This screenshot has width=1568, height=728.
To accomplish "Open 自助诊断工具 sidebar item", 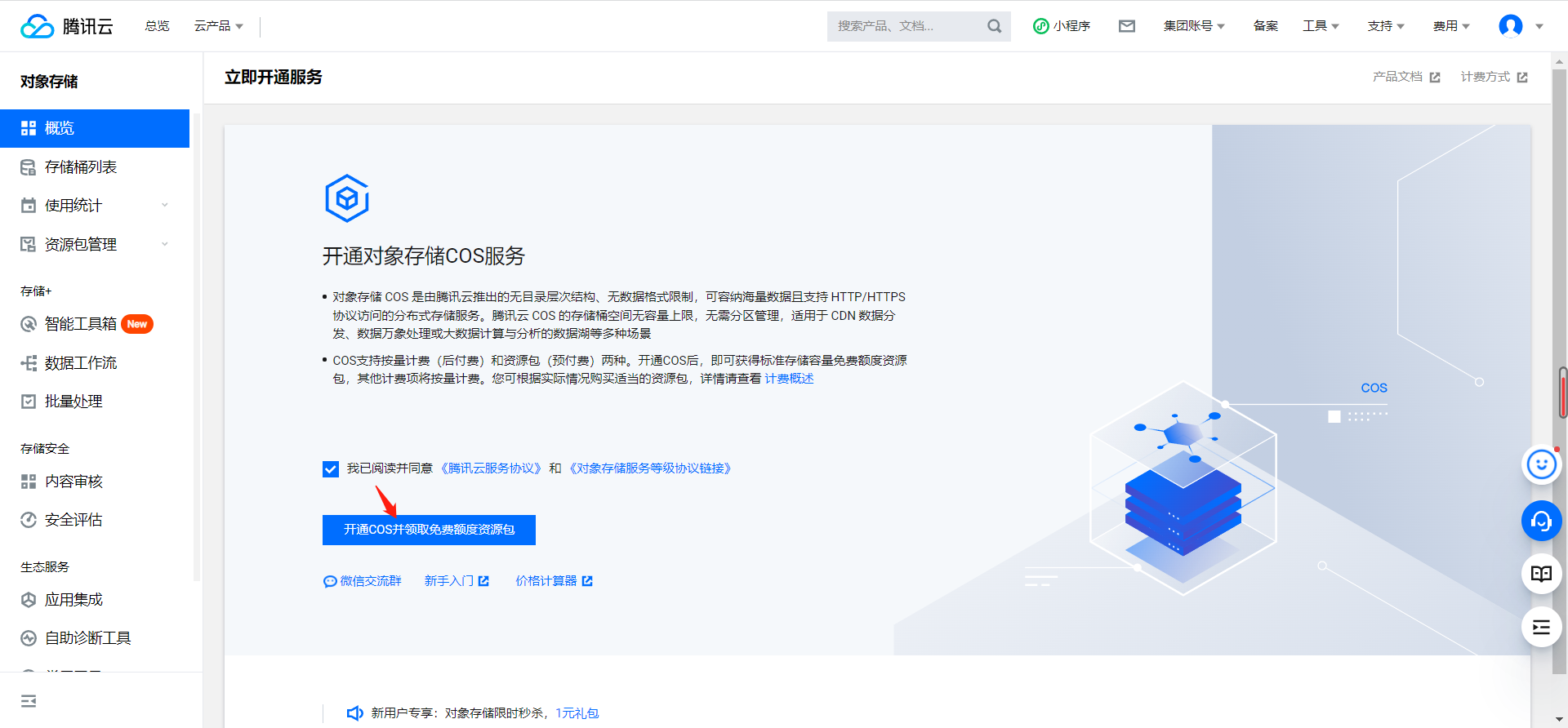I will point(95,638).
